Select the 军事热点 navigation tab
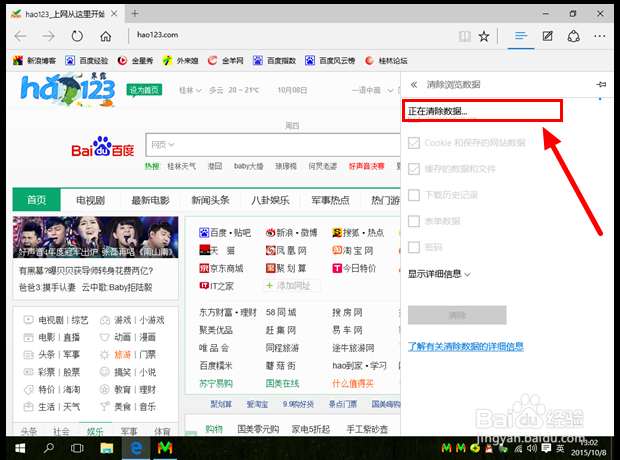Screen dimensions: 620x460 pos(331,201)
